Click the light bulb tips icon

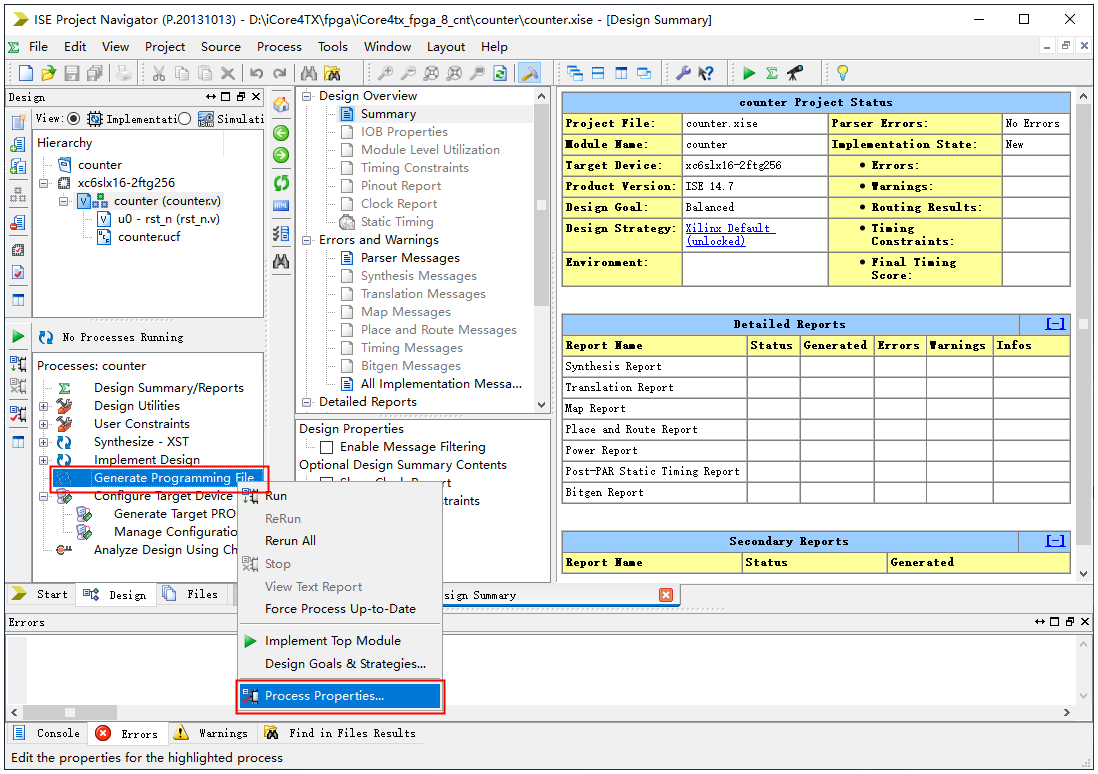point(842,73)
